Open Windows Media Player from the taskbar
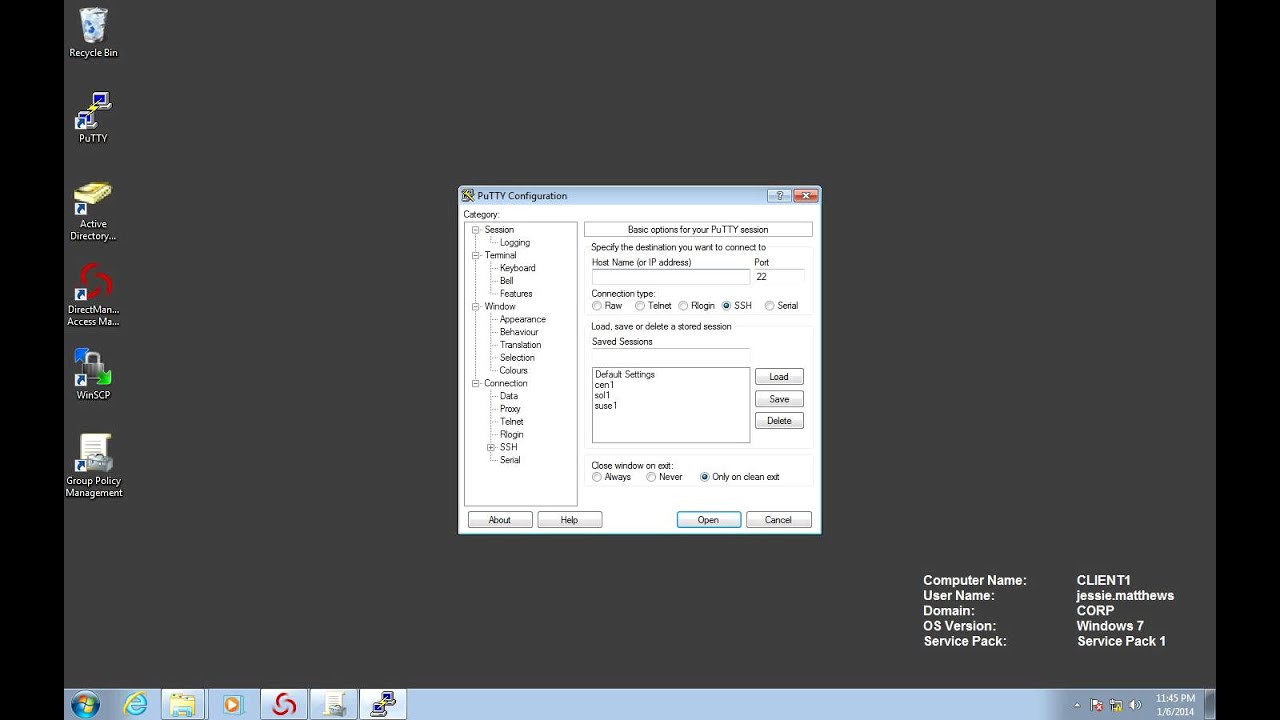1280x720 pixels. [x=233, y=704]
